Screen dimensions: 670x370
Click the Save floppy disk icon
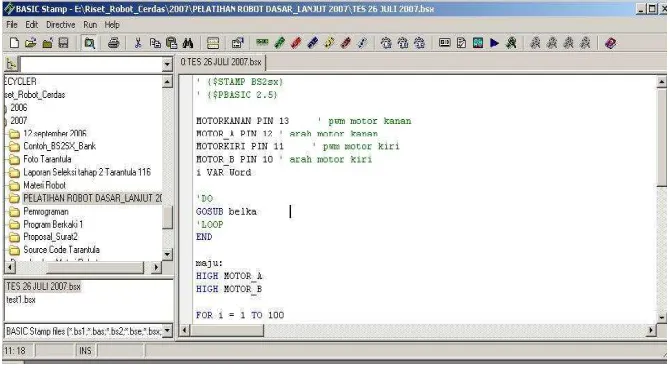click(x=63, y=43)
